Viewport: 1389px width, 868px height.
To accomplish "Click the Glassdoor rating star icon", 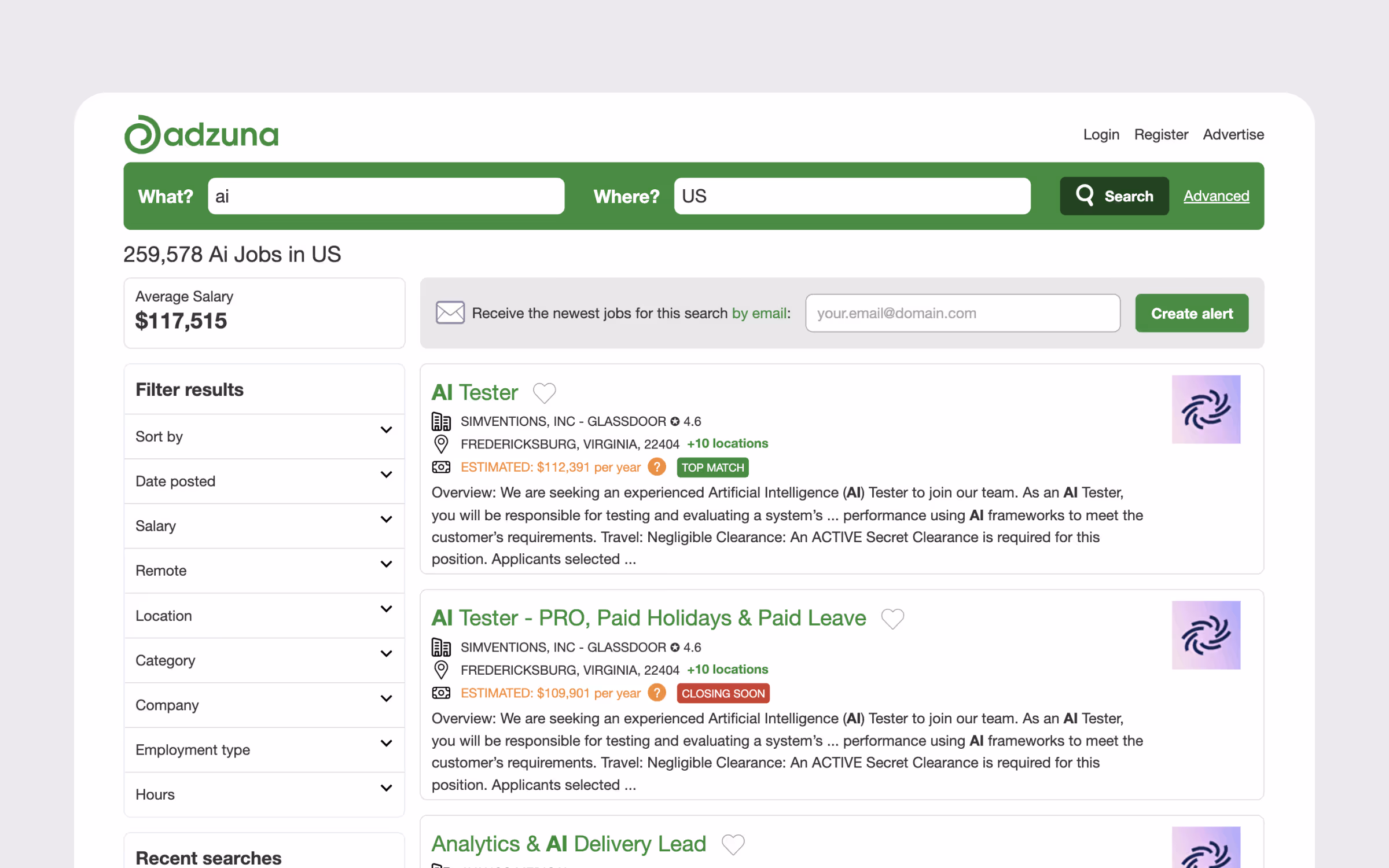I will (675, 421).
